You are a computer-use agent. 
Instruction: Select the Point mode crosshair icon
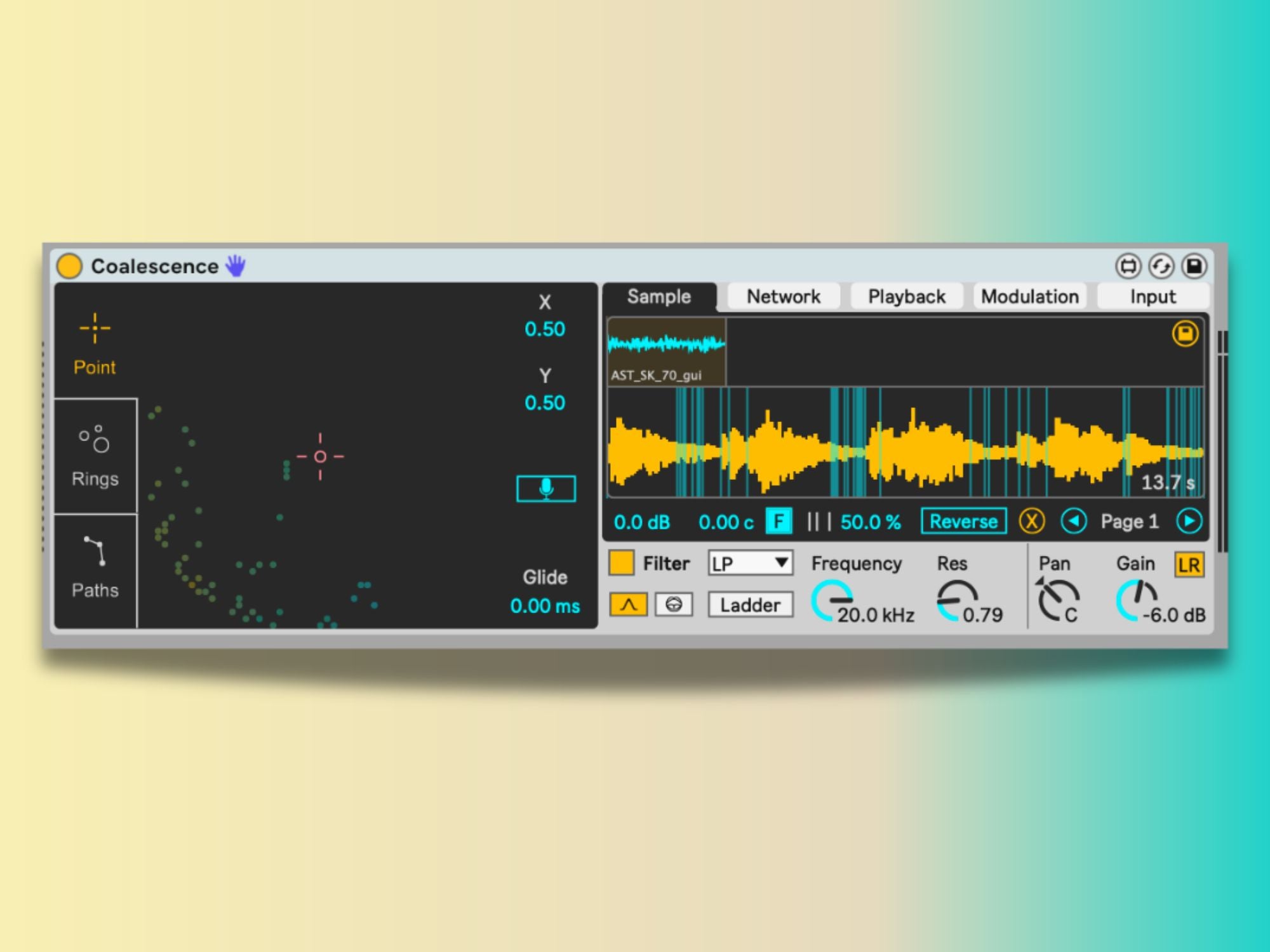95,328
